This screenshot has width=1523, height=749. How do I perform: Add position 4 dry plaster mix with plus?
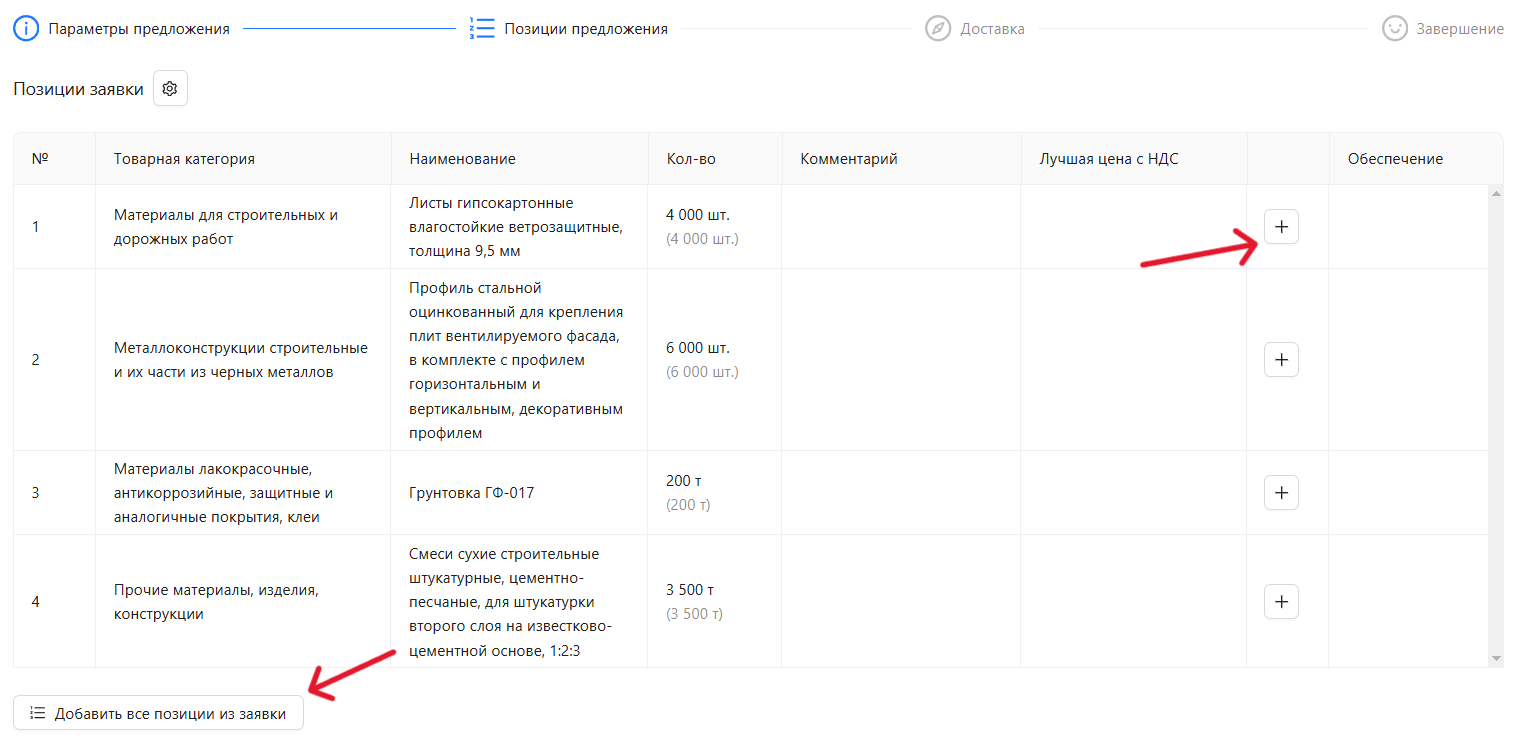[1281, 602]
